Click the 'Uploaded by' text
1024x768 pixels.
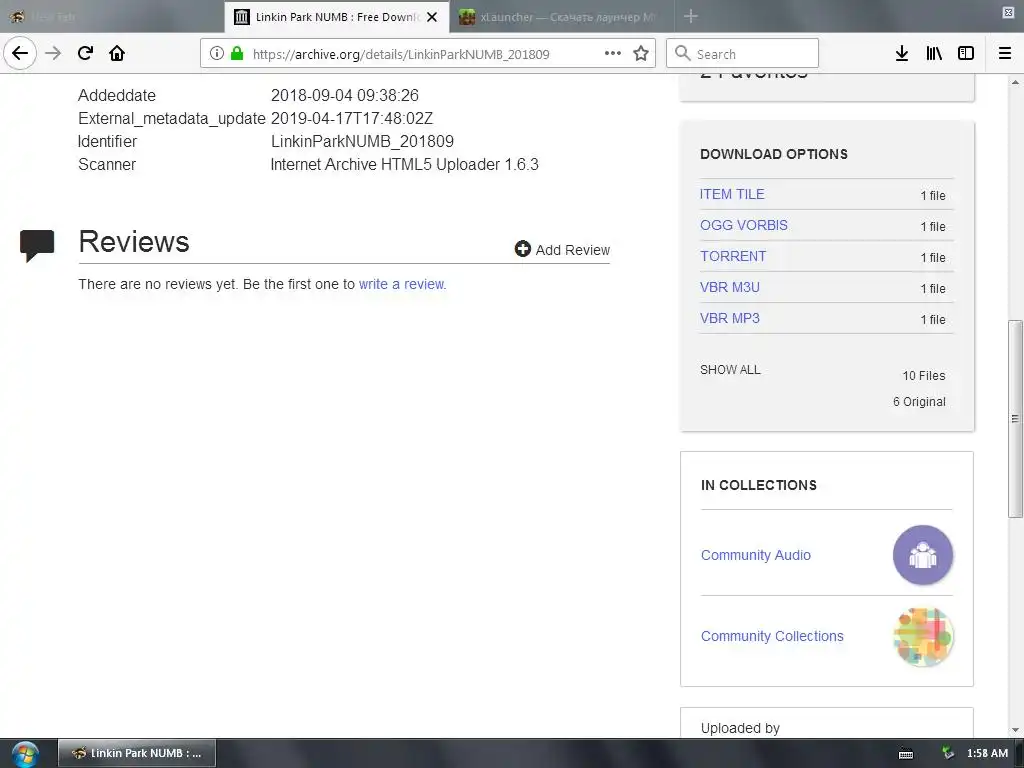(740, 728)
